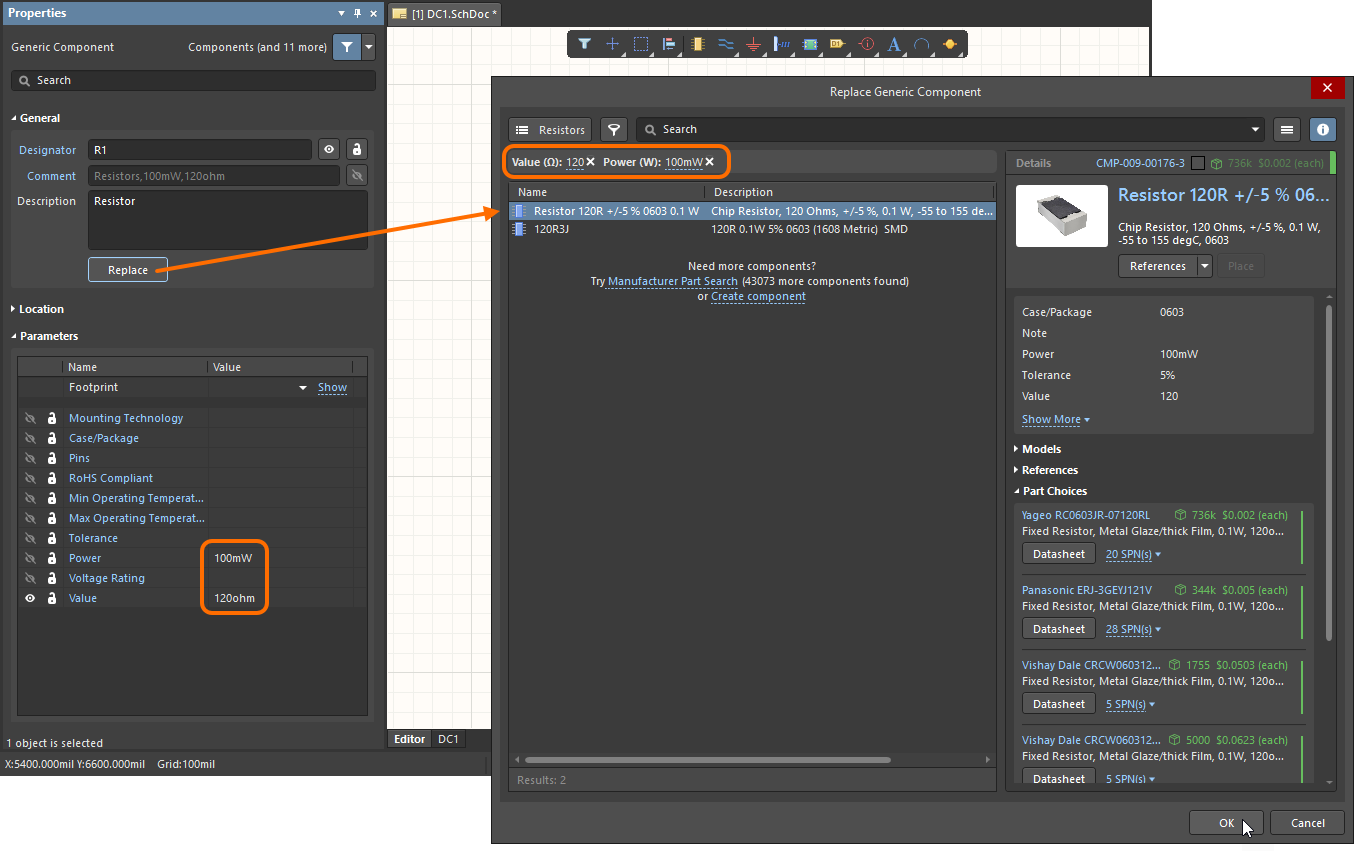
Task: Open the Manufacturer Part Search link
Action: point(671,281)
